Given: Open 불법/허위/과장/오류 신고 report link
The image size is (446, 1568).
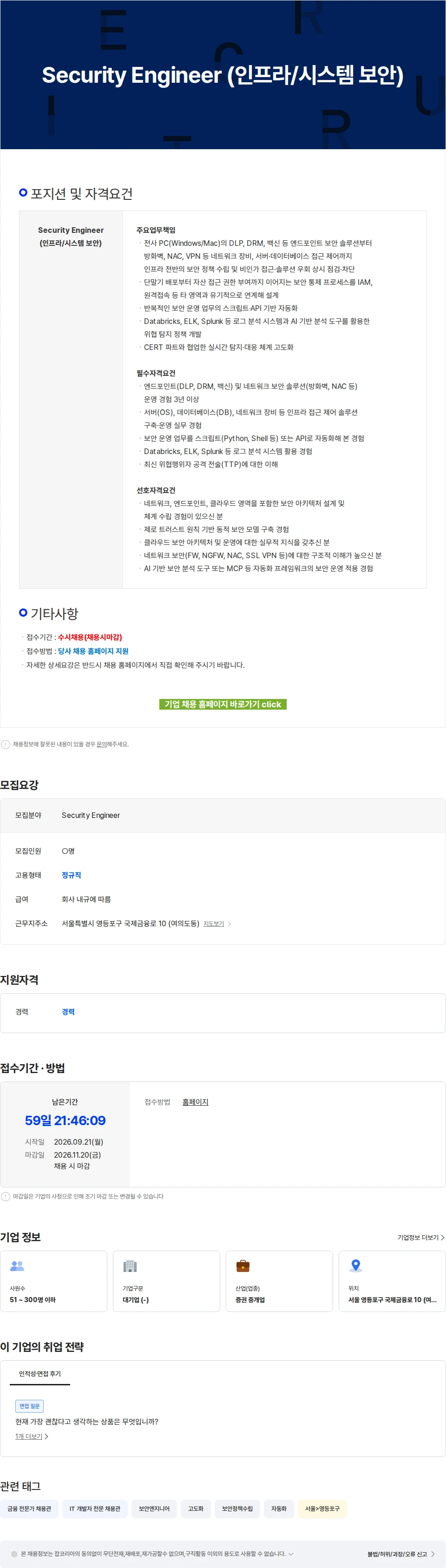Looking at the screenshot, I should point(401,1554).
